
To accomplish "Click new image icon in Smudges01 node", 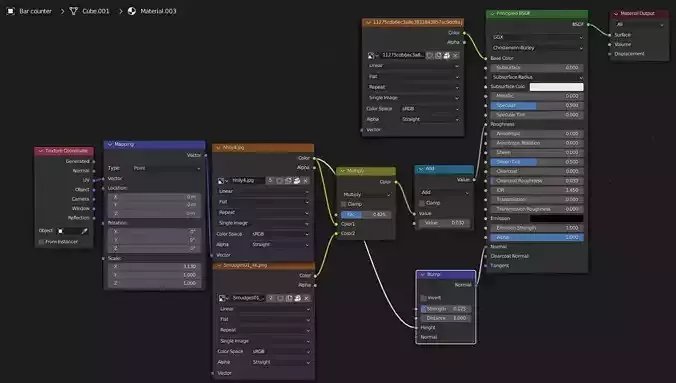I will 289,298.
